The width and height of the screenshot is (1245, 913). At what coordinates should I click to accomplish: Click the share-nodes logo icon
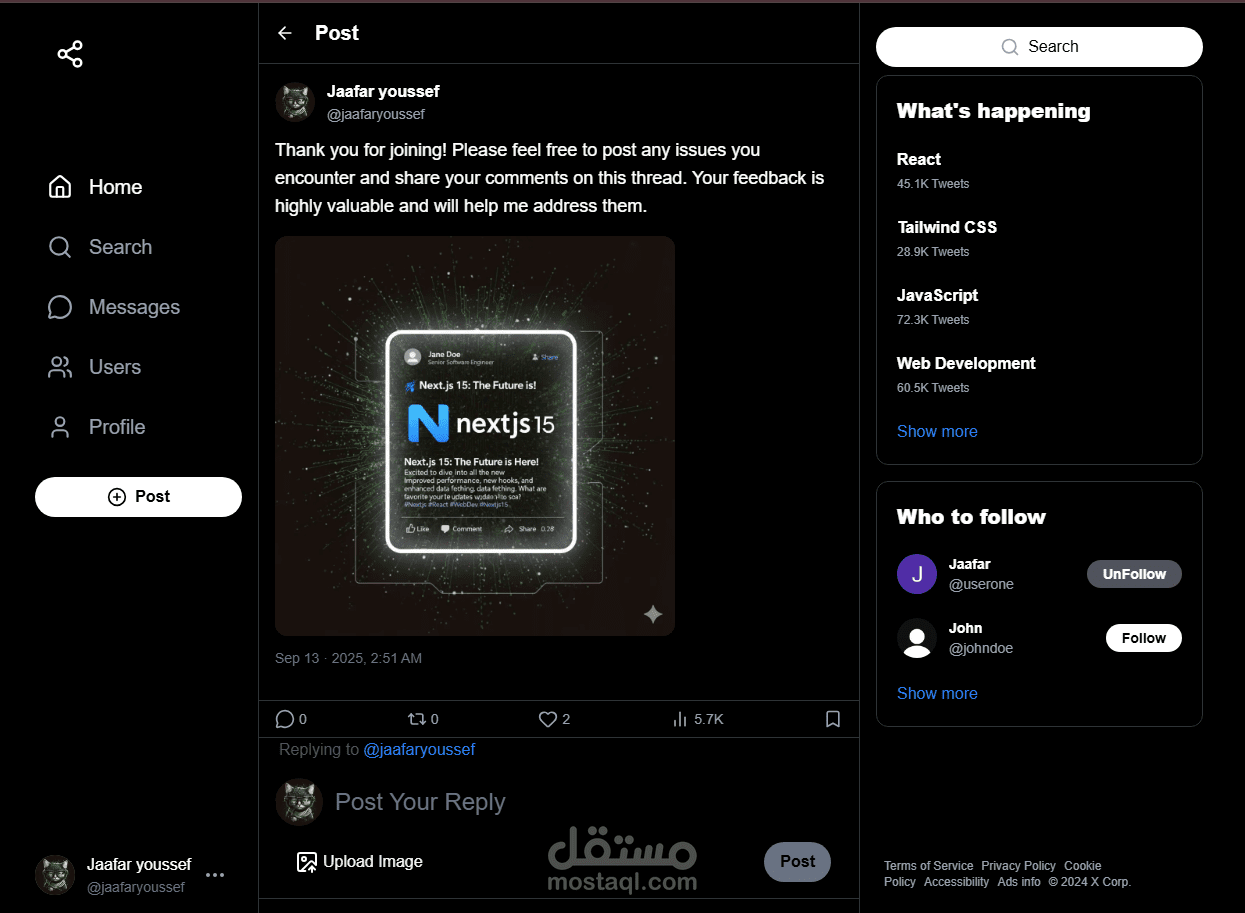(70, 54)
